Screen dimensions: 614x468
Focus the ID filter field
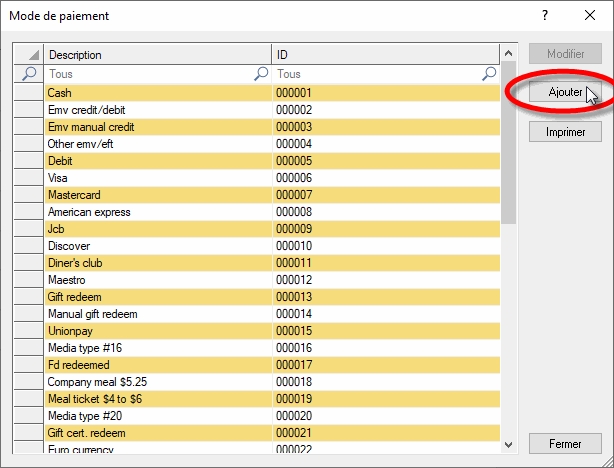coord(377,74)
